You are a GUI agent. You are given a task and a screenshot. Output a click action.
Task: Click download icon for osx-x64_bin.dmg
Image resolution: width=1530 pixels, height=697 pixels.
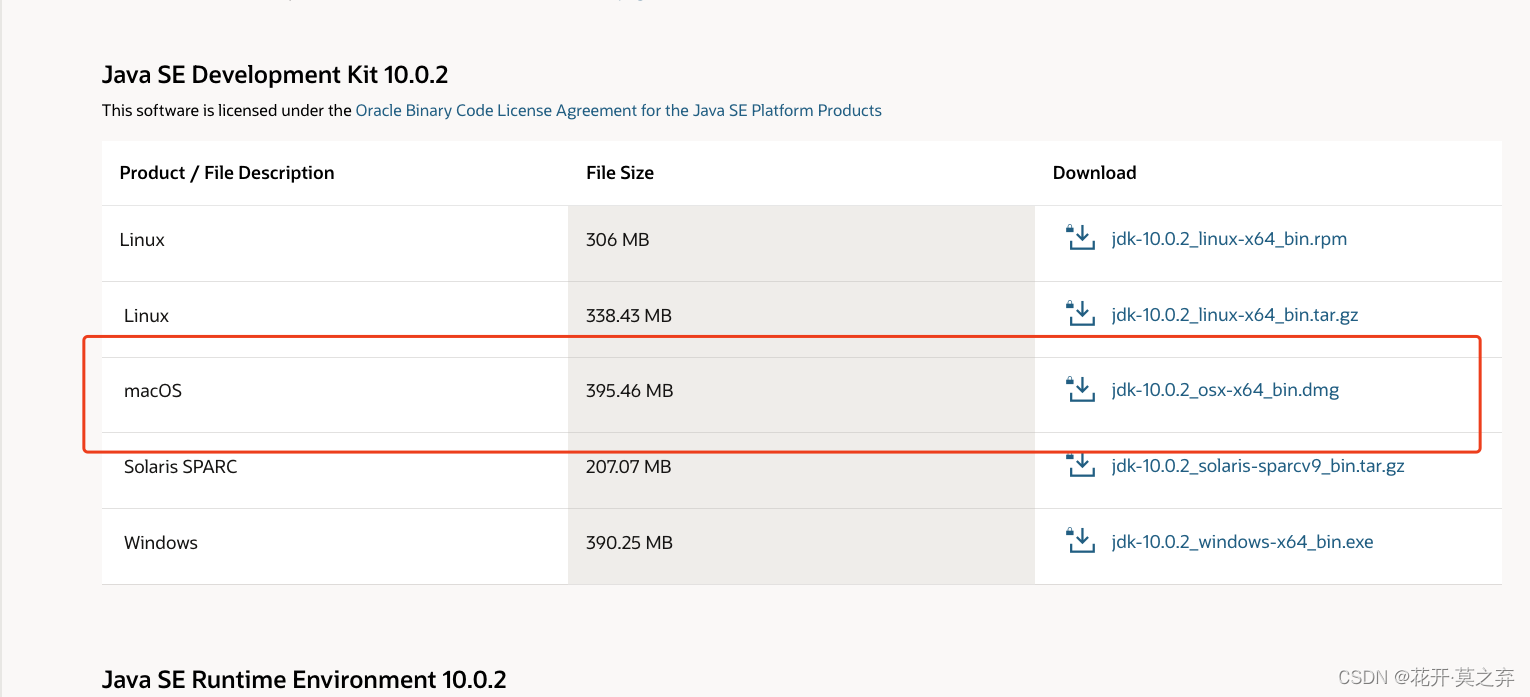(1081, 389)
